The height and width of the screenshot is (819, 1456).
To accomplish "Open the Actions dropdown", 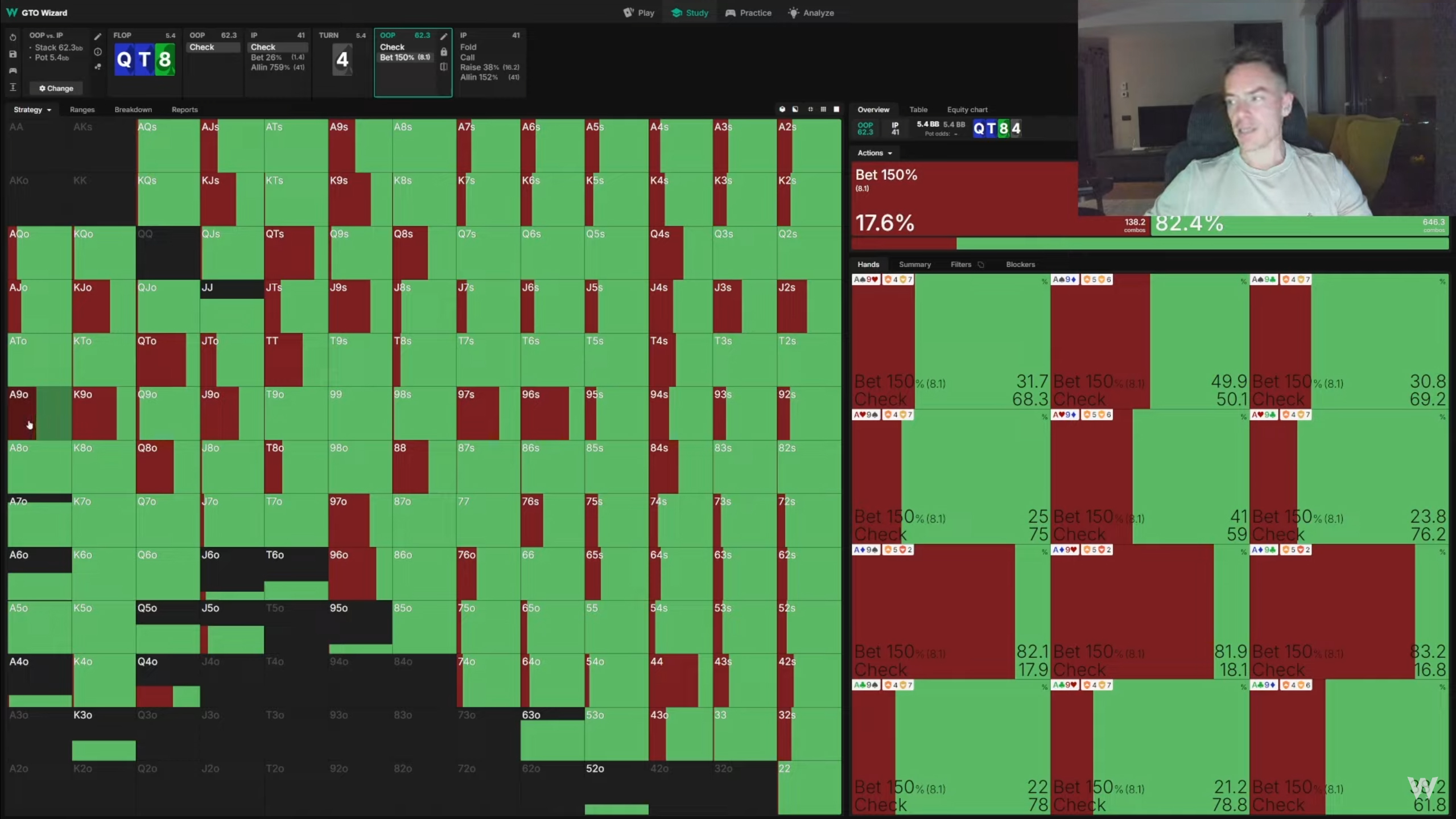I will click(875, 153).
